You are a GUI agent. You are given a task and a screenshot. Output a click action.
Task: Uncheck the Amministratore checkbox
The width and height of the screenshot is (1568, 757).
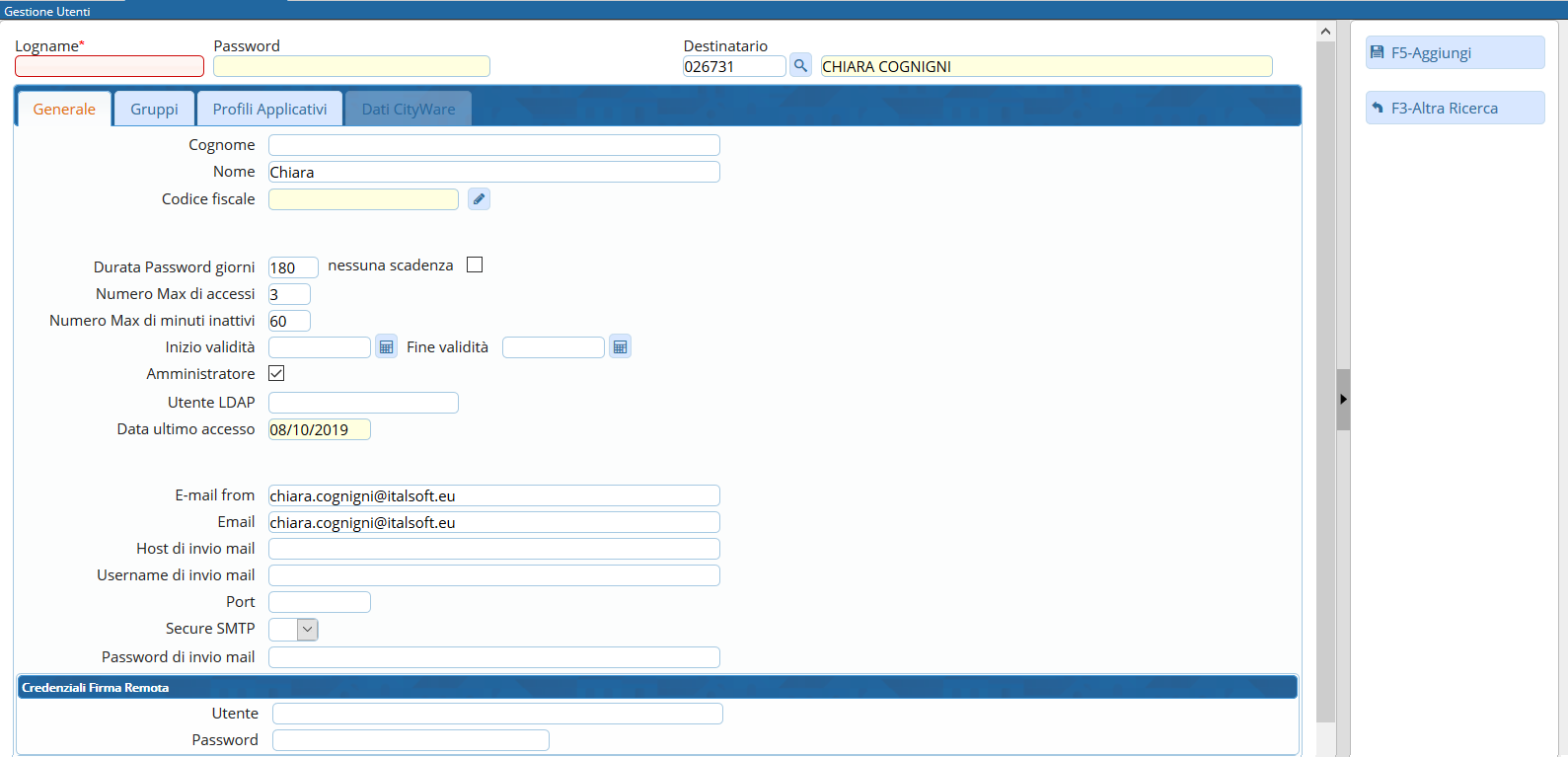[276, 374]
